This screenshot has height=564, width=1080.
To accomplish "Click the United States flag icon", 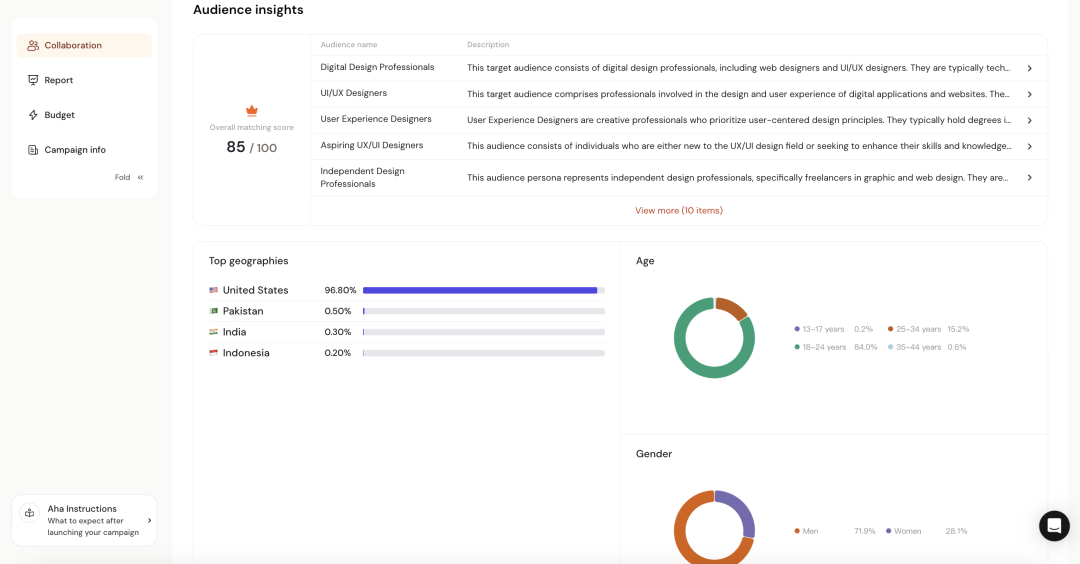I will (x=214, y=290).
